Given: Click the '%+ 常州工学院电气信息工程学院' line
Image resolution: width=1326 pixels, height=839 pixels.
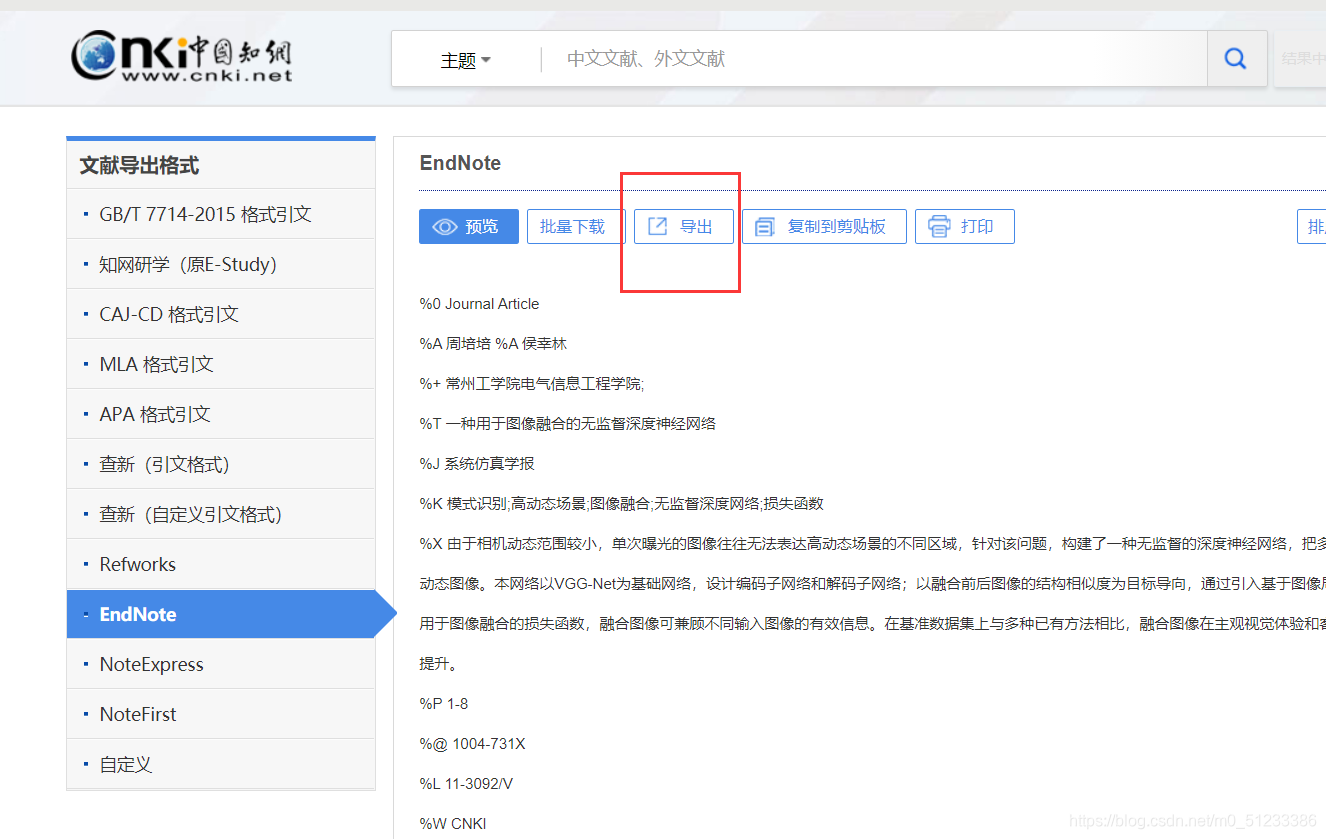Looking at the screenshot, I should 531,384.
